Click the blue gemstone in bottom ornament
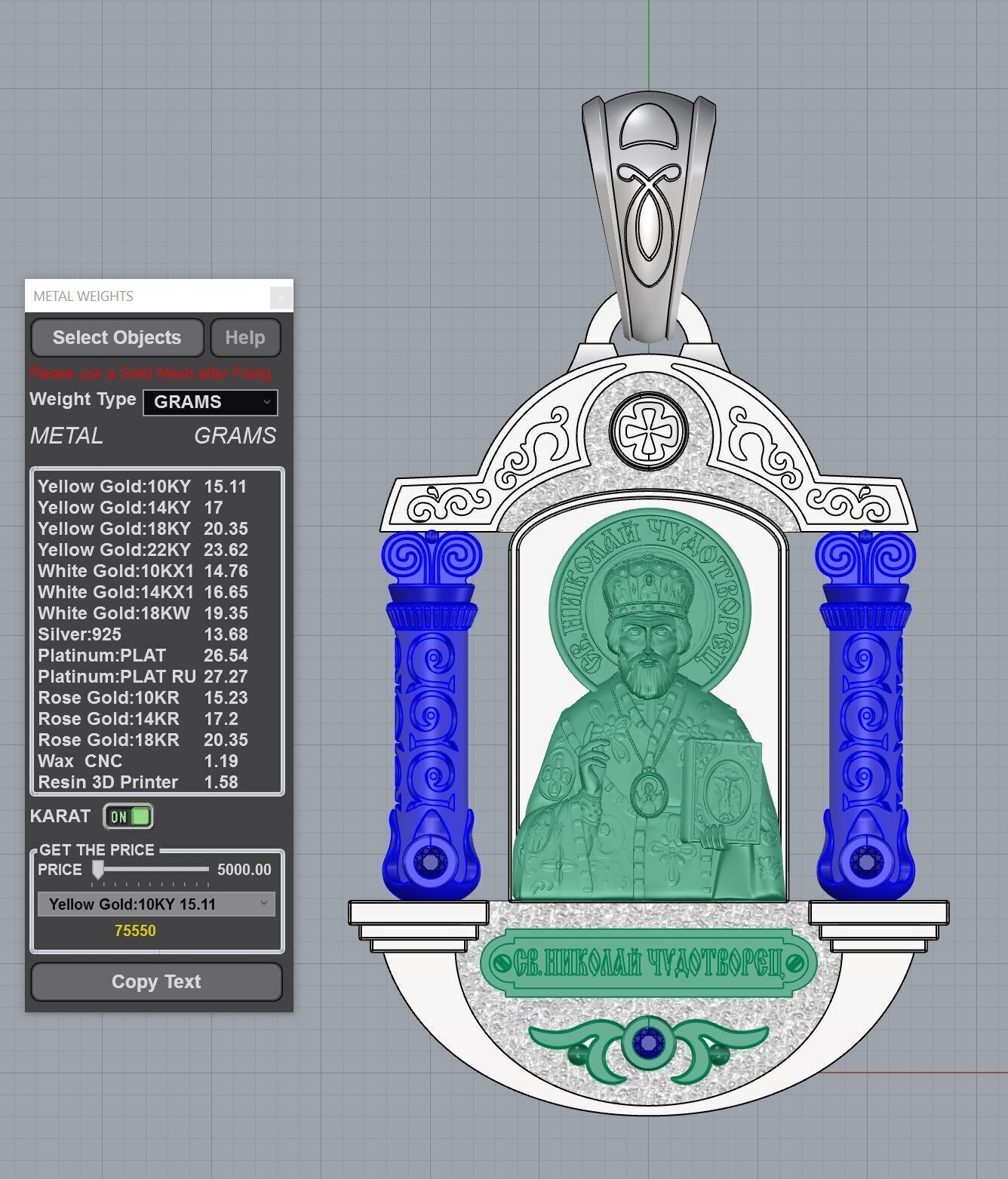1008x1179 pixels. coord(647,1044)
